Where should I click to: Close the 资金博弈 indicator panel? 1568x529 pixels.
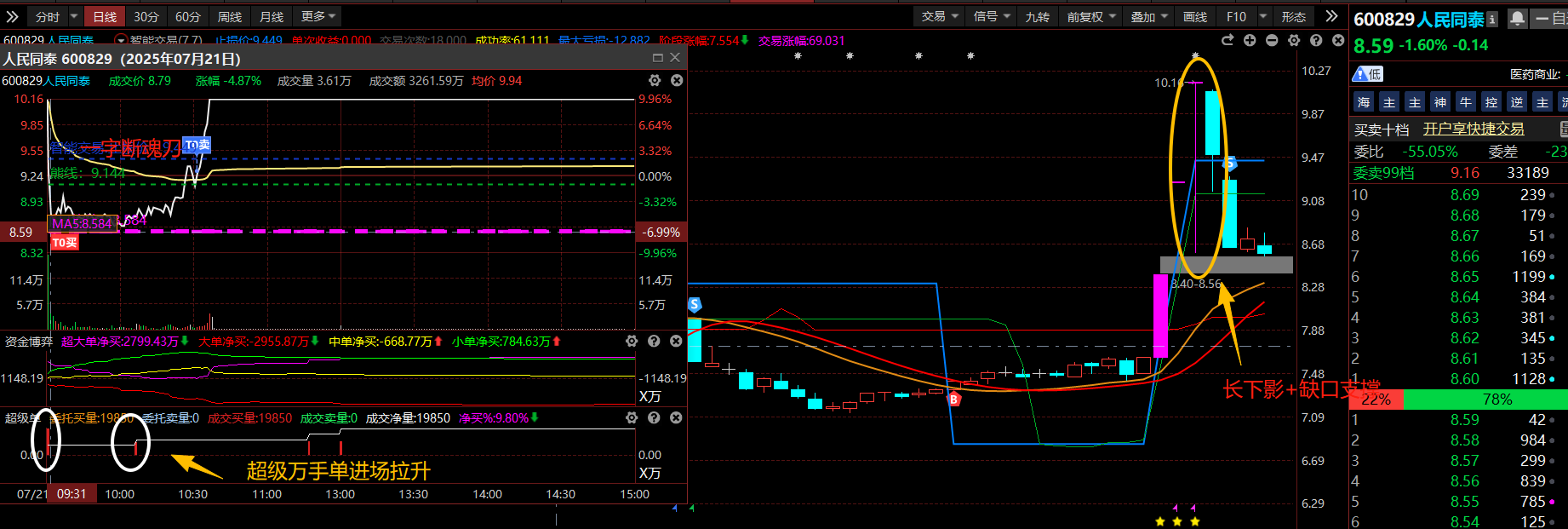[676, 341]
